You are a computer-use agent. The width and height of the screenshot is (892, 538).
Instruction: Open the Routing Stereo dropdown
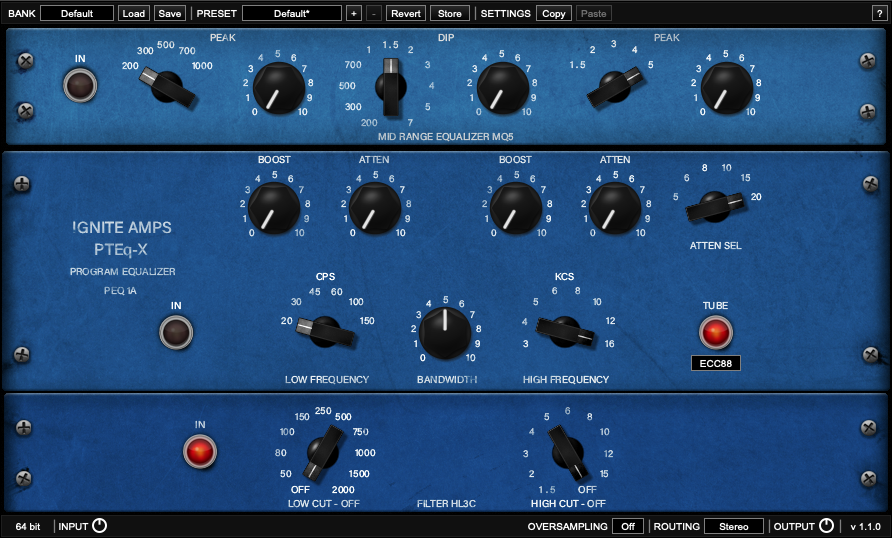pos(733,527)
